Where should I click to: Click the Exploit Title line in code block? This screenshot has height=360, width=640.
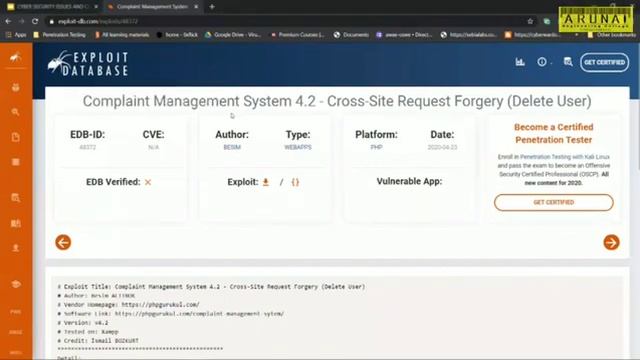click(x=211, y=287)
